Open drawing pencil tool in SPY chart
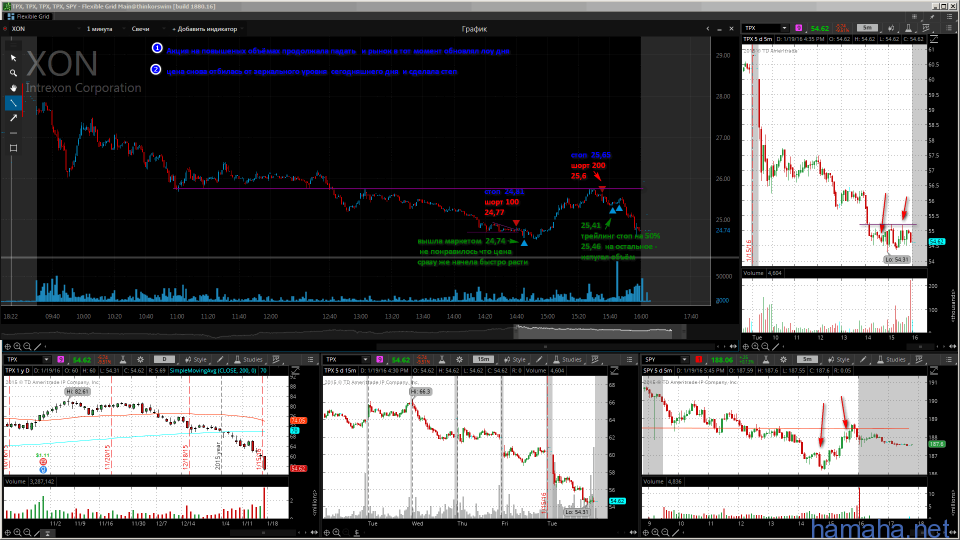The width and height of the screenshot is (960, 540). pyautogui.click(x=863, y=359)
